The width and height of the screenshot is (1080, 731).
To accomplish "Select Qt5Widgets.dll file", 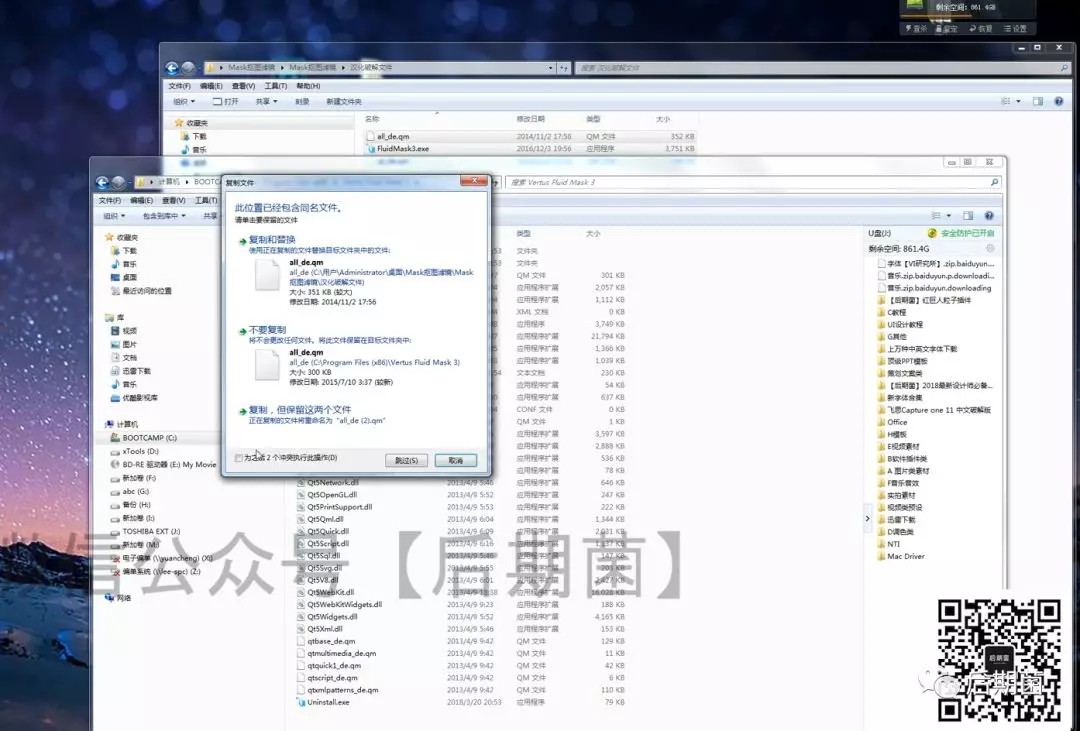I will 332,617.
